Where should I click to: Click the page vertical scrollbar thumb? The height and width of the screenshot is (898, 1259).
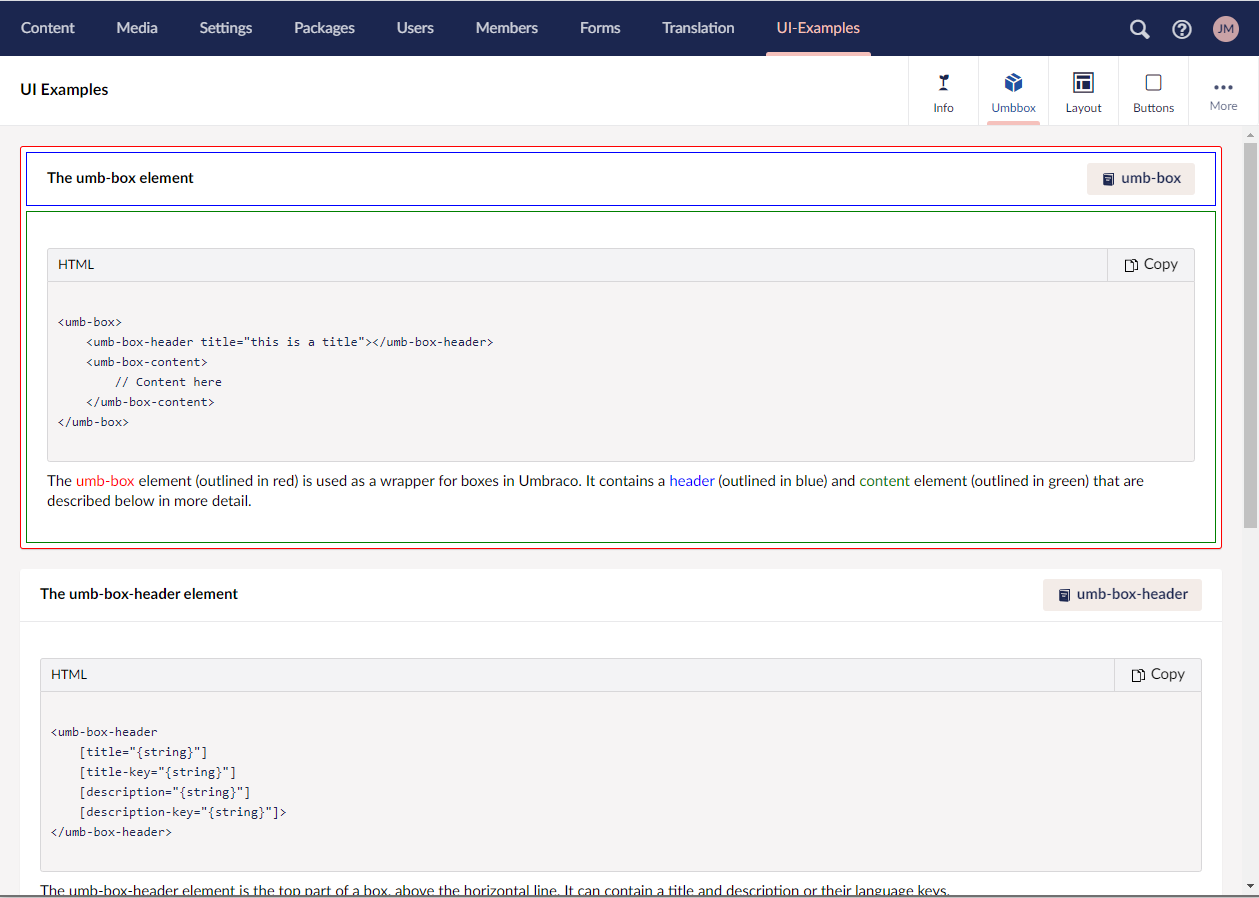pyautogui.click(x=1250, y=335)
